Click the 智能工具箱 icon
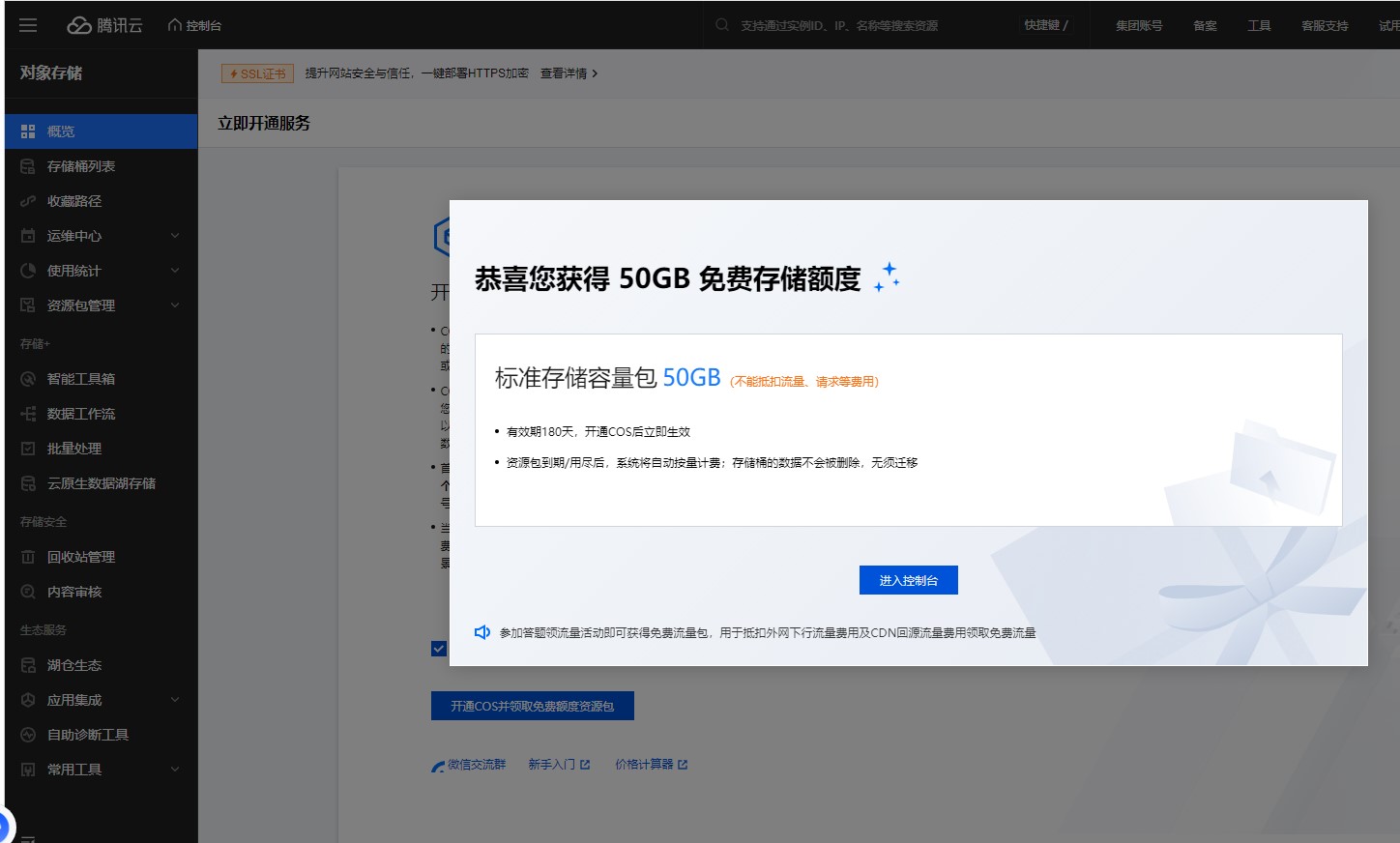 pyautogui.click(x=28, y=379)
